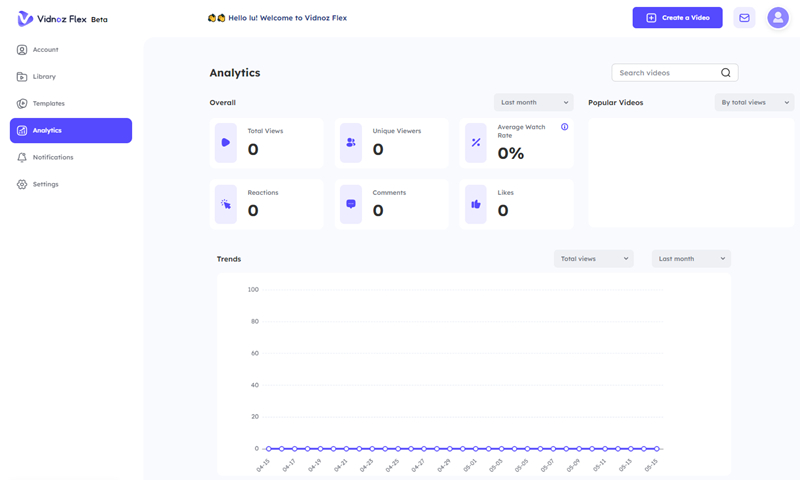
Task: Click the Popular Videos heading
Action: click(x=616, y=103)
